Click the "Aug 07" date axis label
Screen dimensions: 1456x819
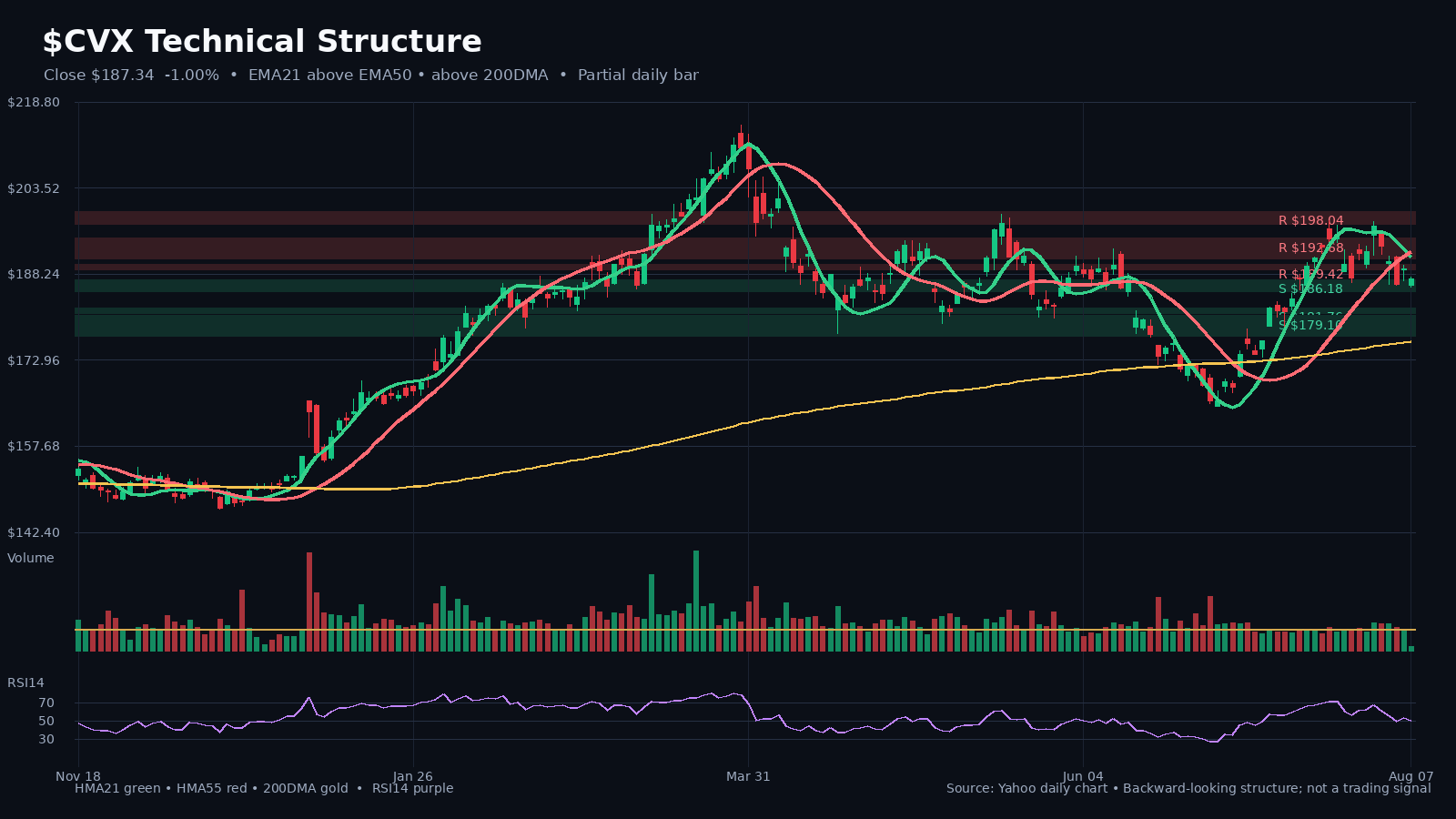pos(1410,776)
